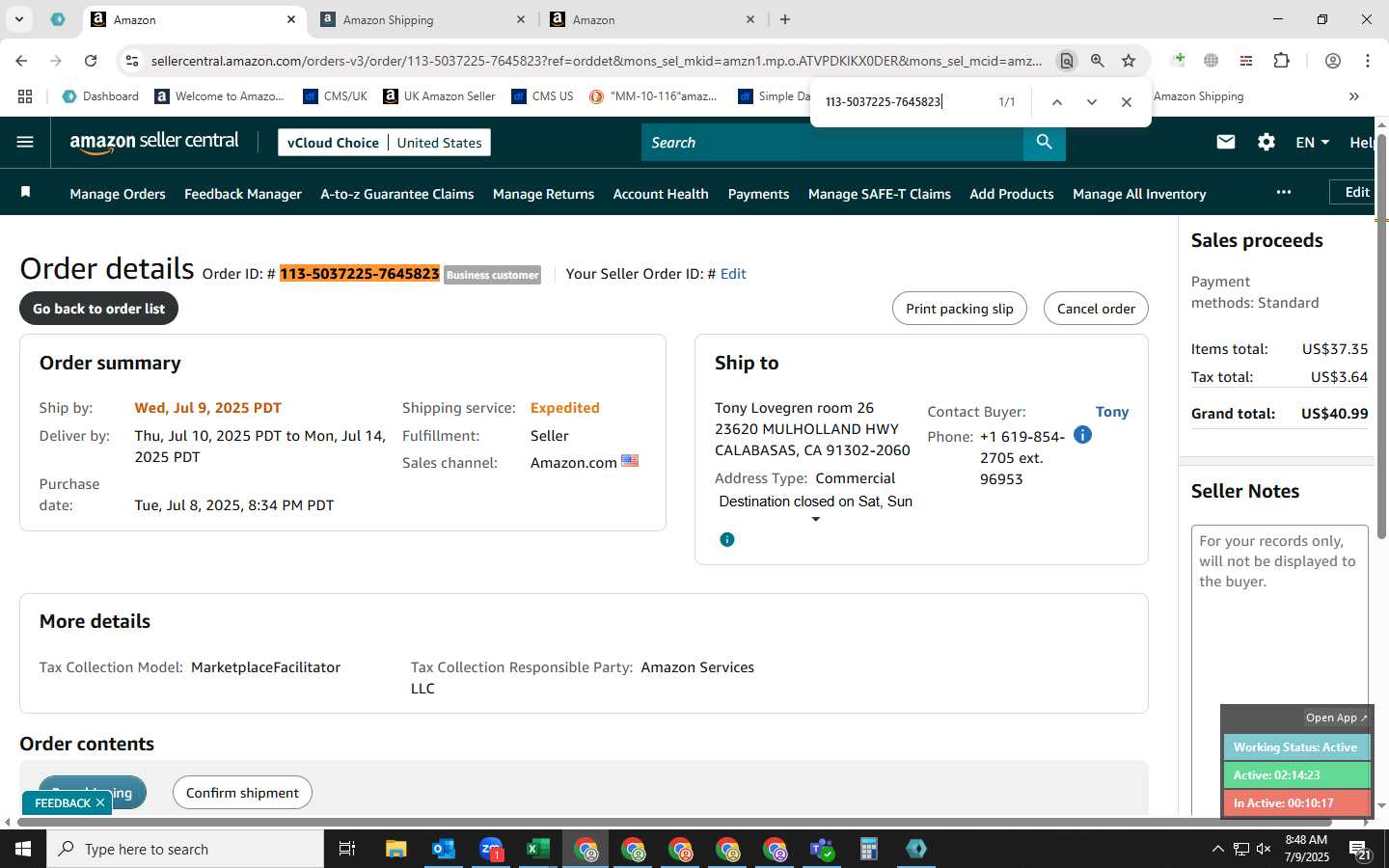Viewport: 1389px width, 868px height.
Task: Expand the Destination closed dropdown arrow
Action: pyautogui.click(x=815, y=520)
